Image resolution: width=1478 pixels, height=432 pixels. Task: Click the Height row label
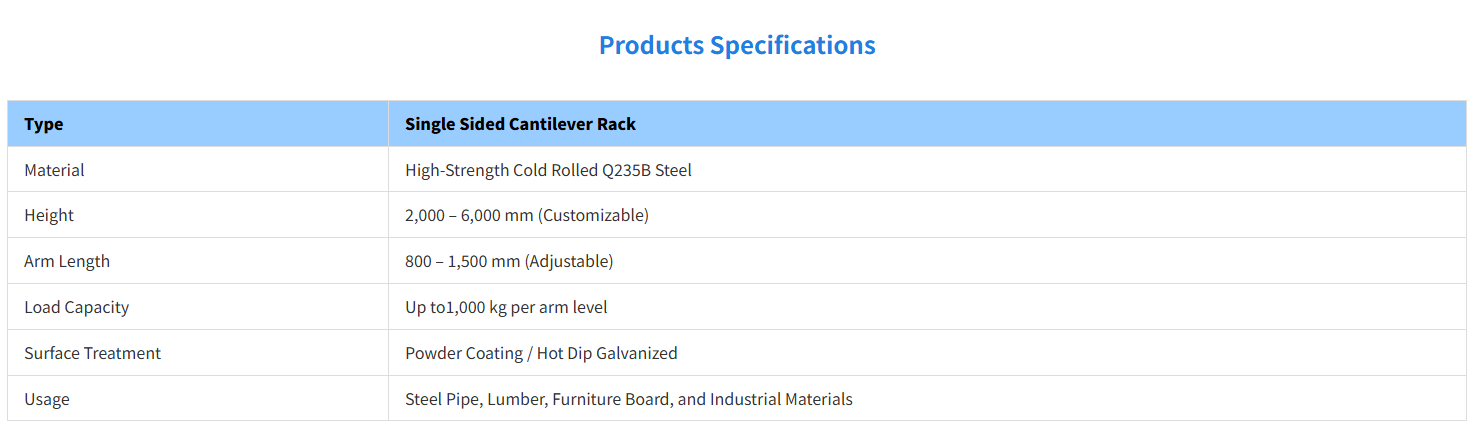[x=49, y=215]
